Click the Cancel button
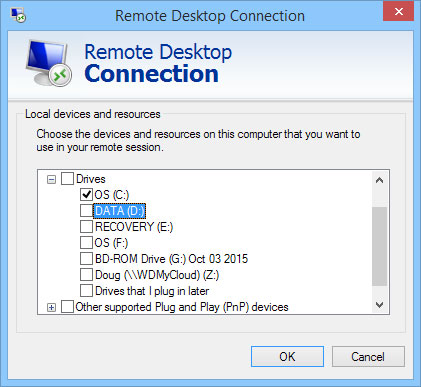421x387 pixels. coord(368,357)
